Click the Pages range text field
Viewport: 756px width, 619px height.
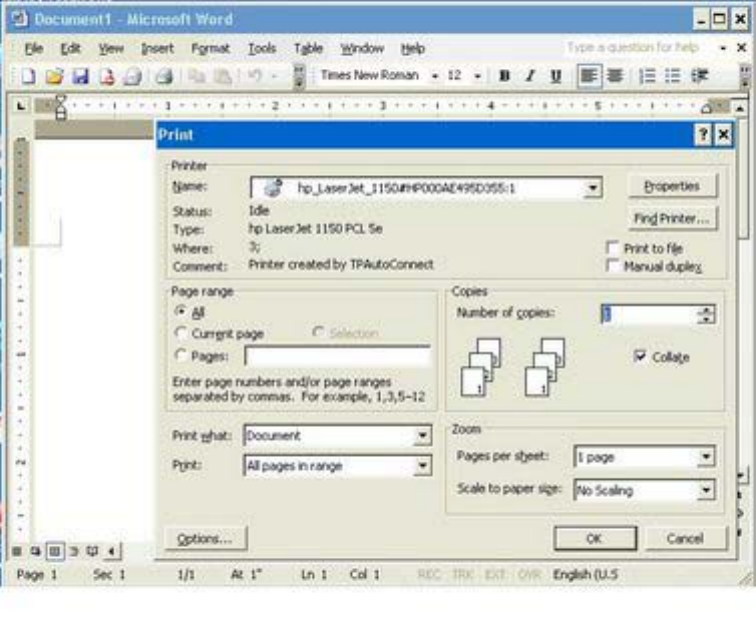337,356
